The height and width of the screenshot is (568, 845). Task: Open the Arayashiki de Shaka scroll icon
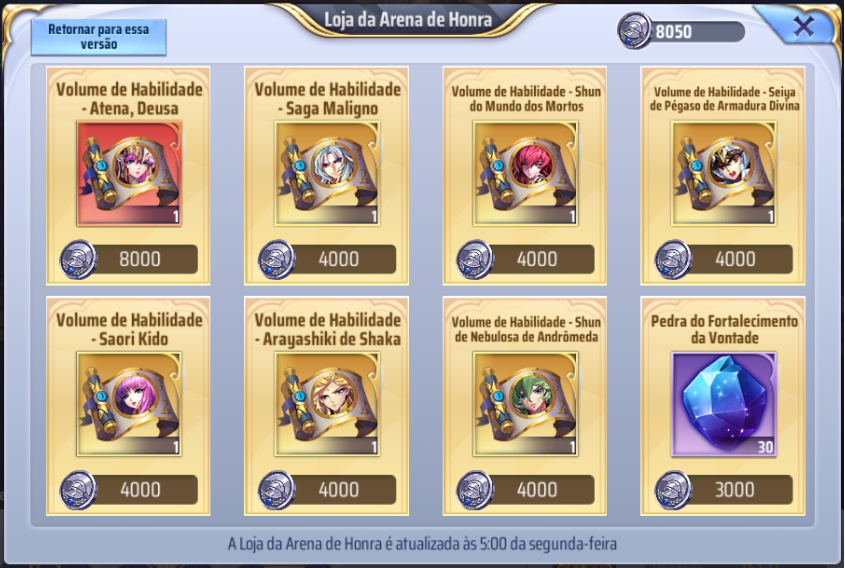point(327,404)
